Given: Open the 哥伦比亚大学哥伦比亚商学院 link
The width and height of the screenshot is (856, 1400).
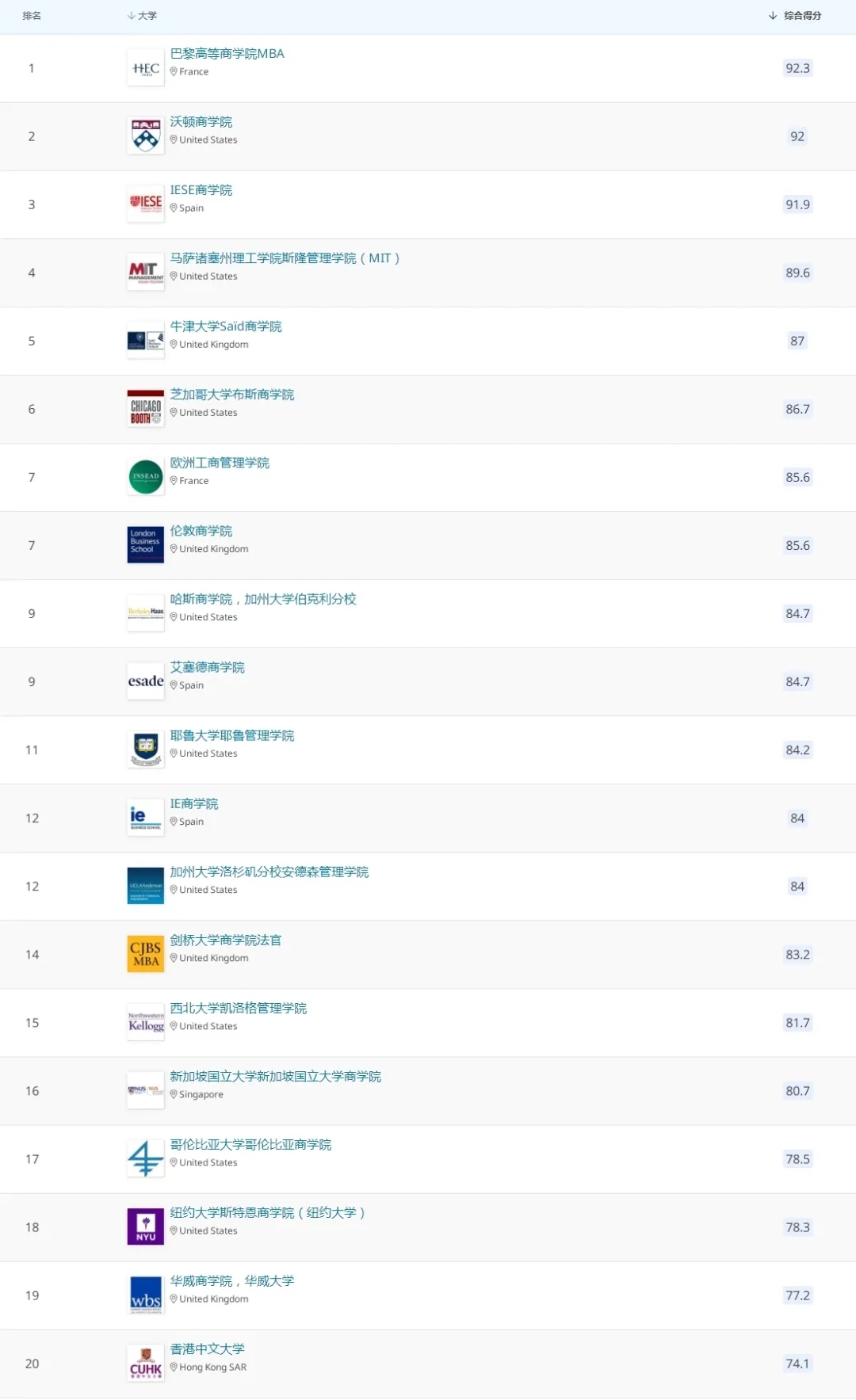Looking at the screenshot, I should [x=251, y=1144].
